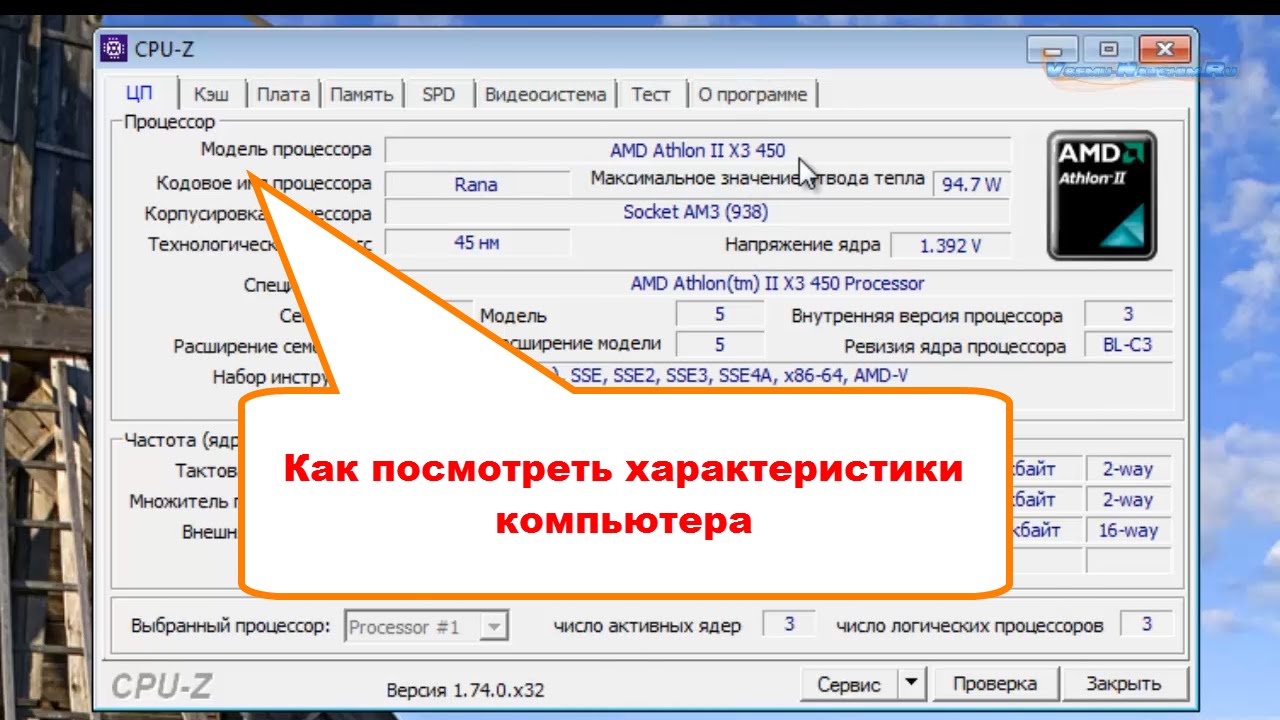Expand the Сервис dropdown arrow

(911, 685)
